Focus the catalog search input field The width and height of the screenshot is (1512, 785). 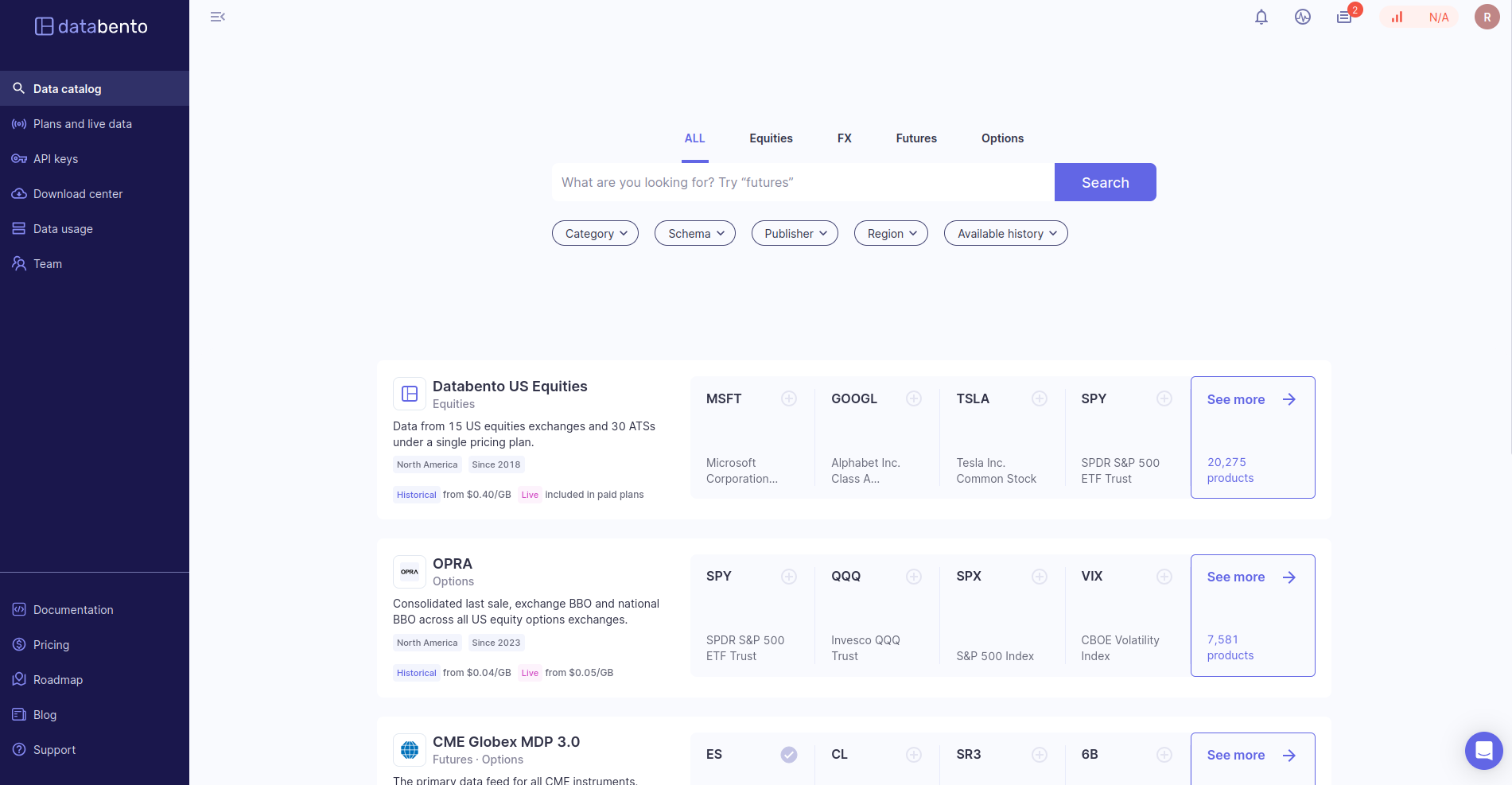click(x=803, y=182)
